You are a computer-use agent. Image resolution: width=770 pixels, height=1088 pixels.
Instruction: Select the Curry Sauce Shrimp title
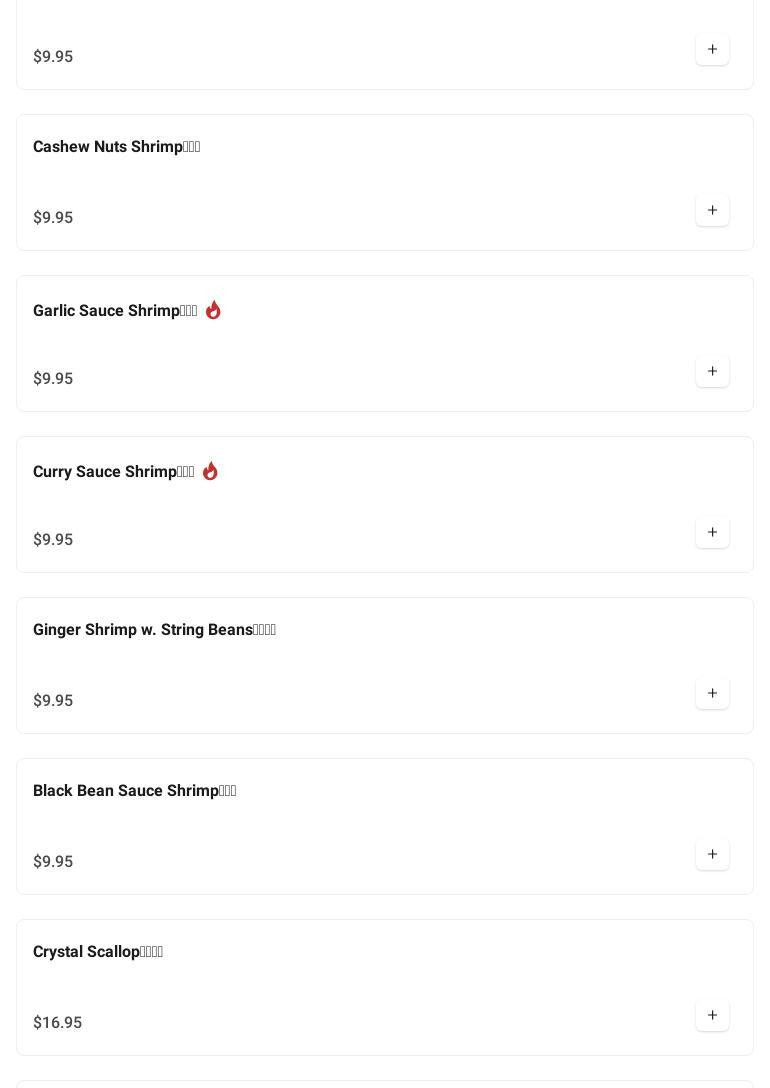[x=114, y=471]
